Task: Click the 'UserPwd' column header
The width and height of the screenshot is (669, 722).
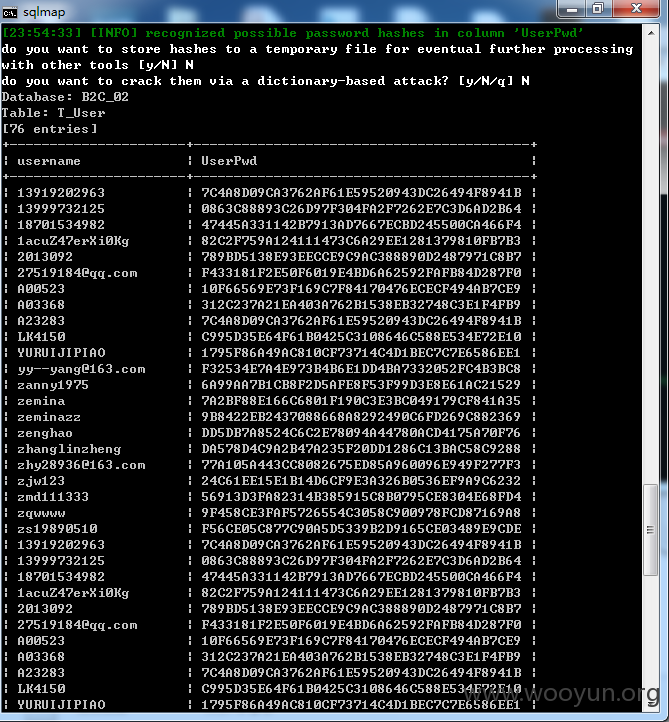Action: pyautogui.click(x=229, y=161)
